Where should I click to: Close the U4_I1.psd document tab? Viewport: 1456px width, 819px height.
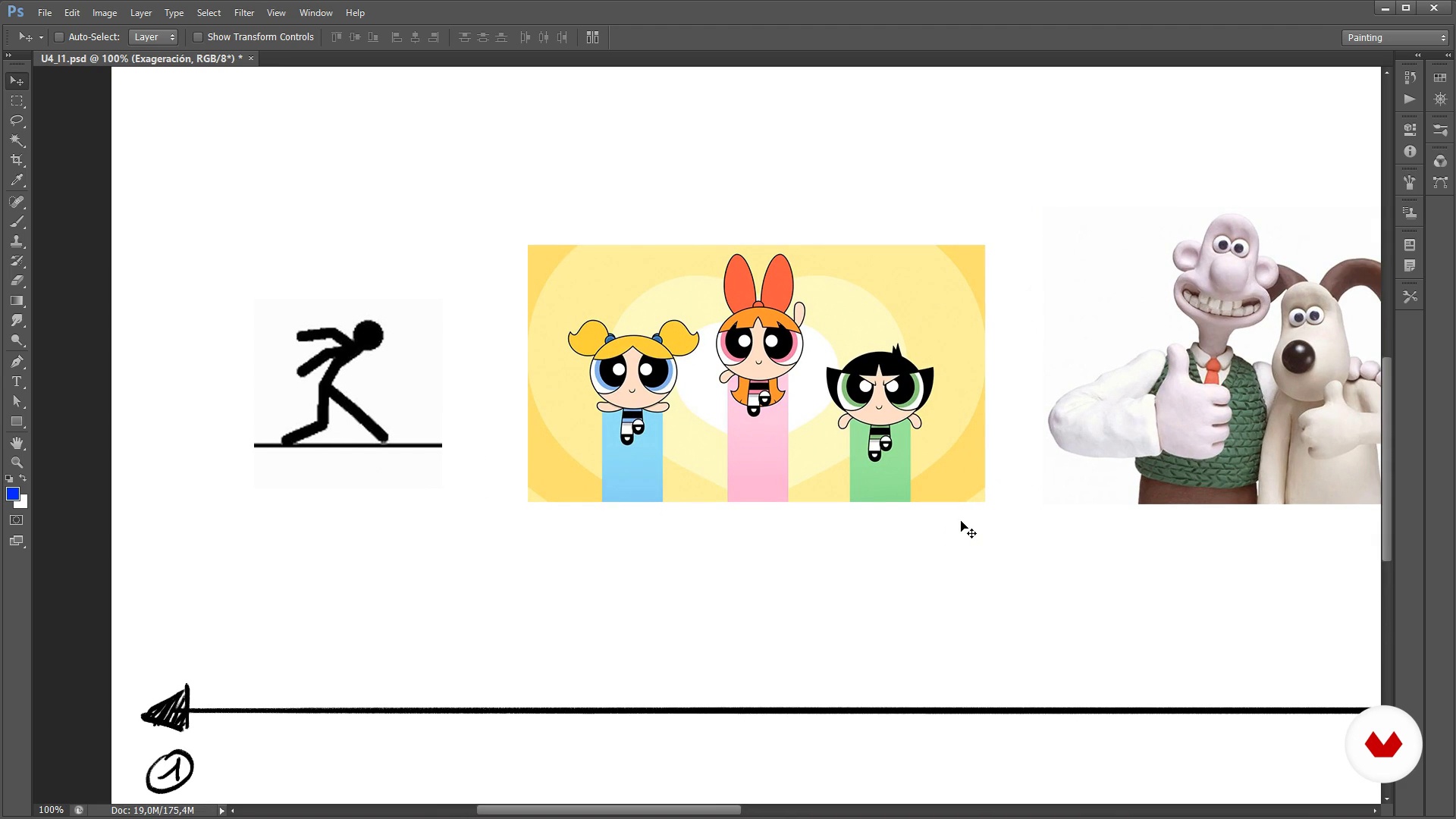coord(251,58)
